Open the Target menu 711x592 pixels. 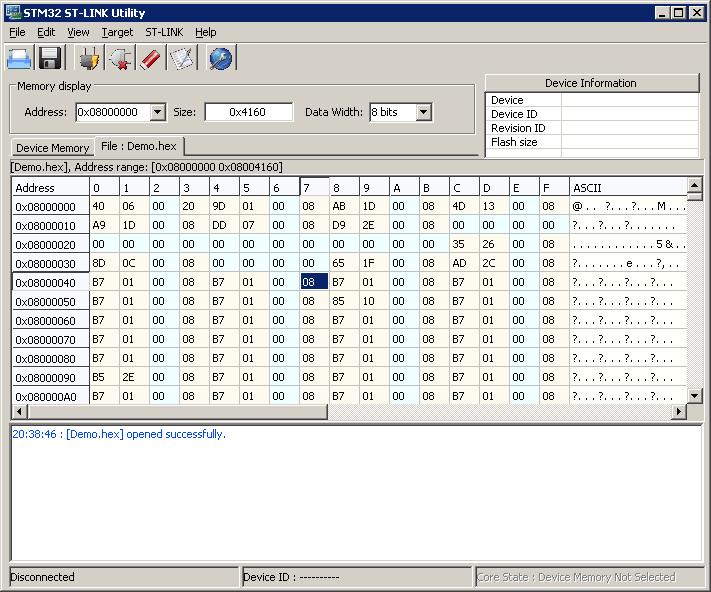(117, 32)
